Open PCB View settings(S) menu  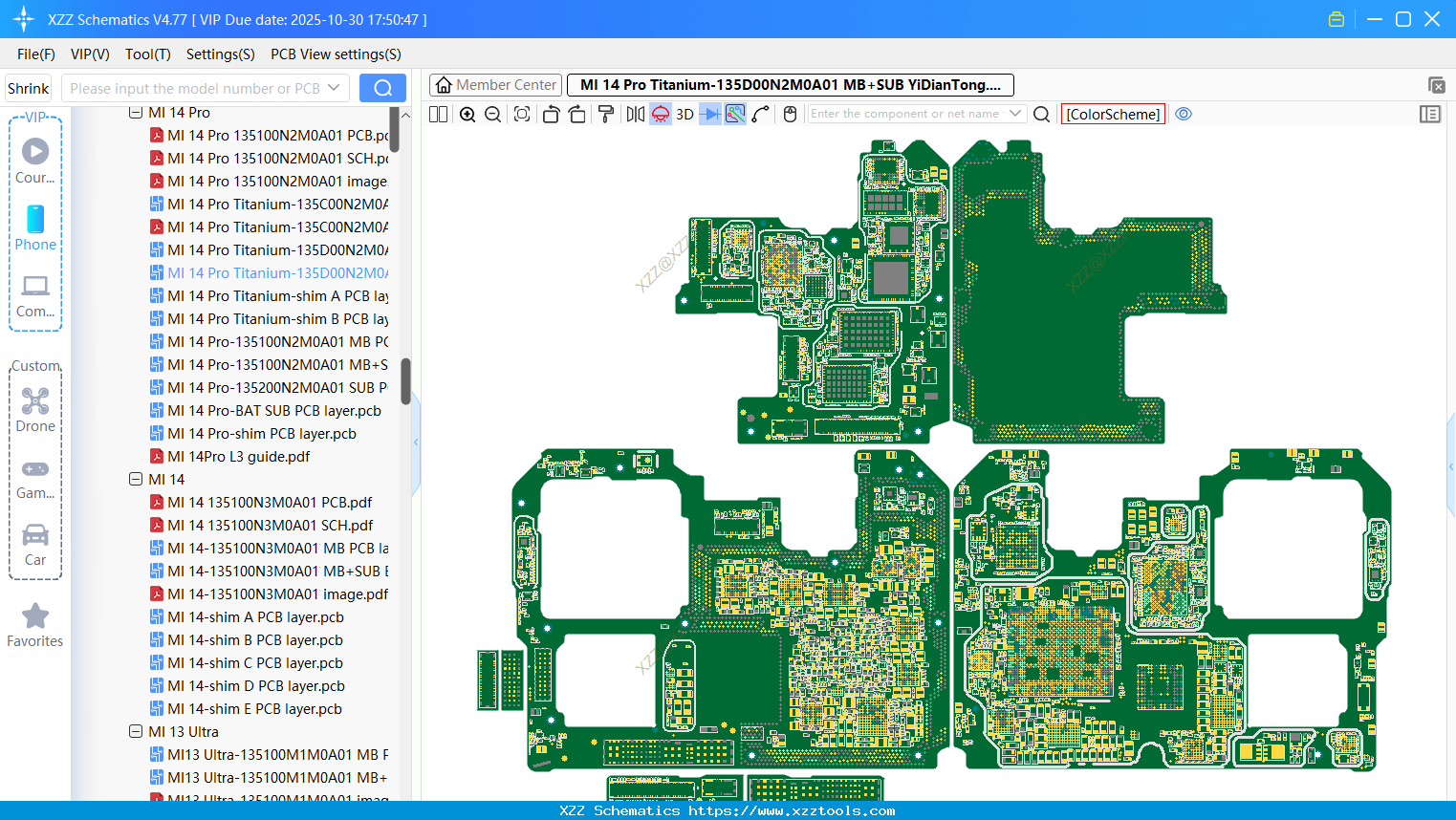[336, 54]
